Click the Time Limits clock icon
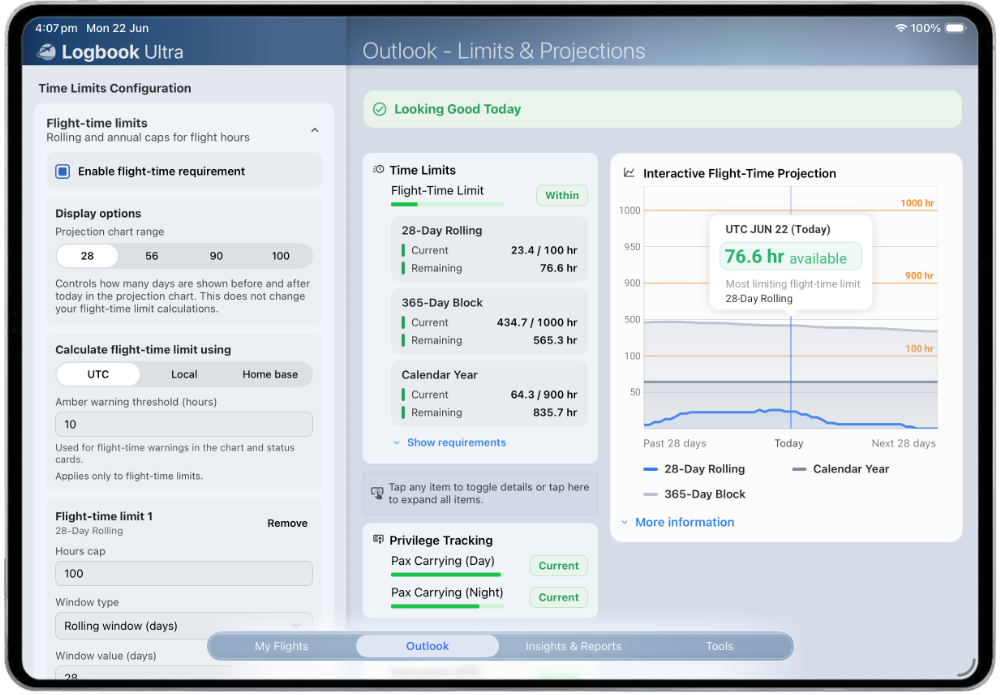Image resolution: width=1000 pixels, height=695 pixels. coord(378,170)
